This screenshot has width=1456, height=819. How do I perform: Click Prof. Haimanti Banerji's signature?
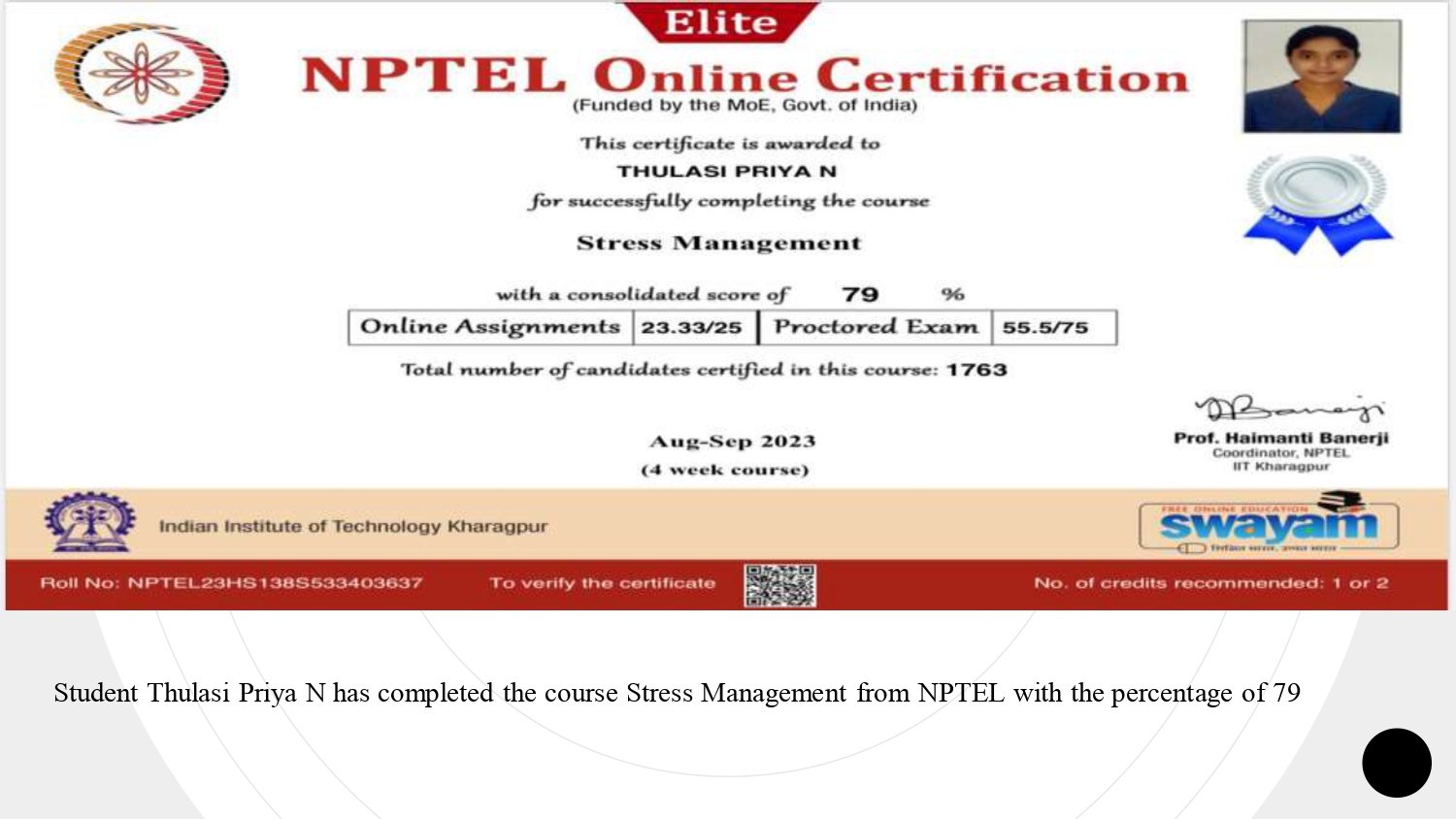tap(1289, 409)
